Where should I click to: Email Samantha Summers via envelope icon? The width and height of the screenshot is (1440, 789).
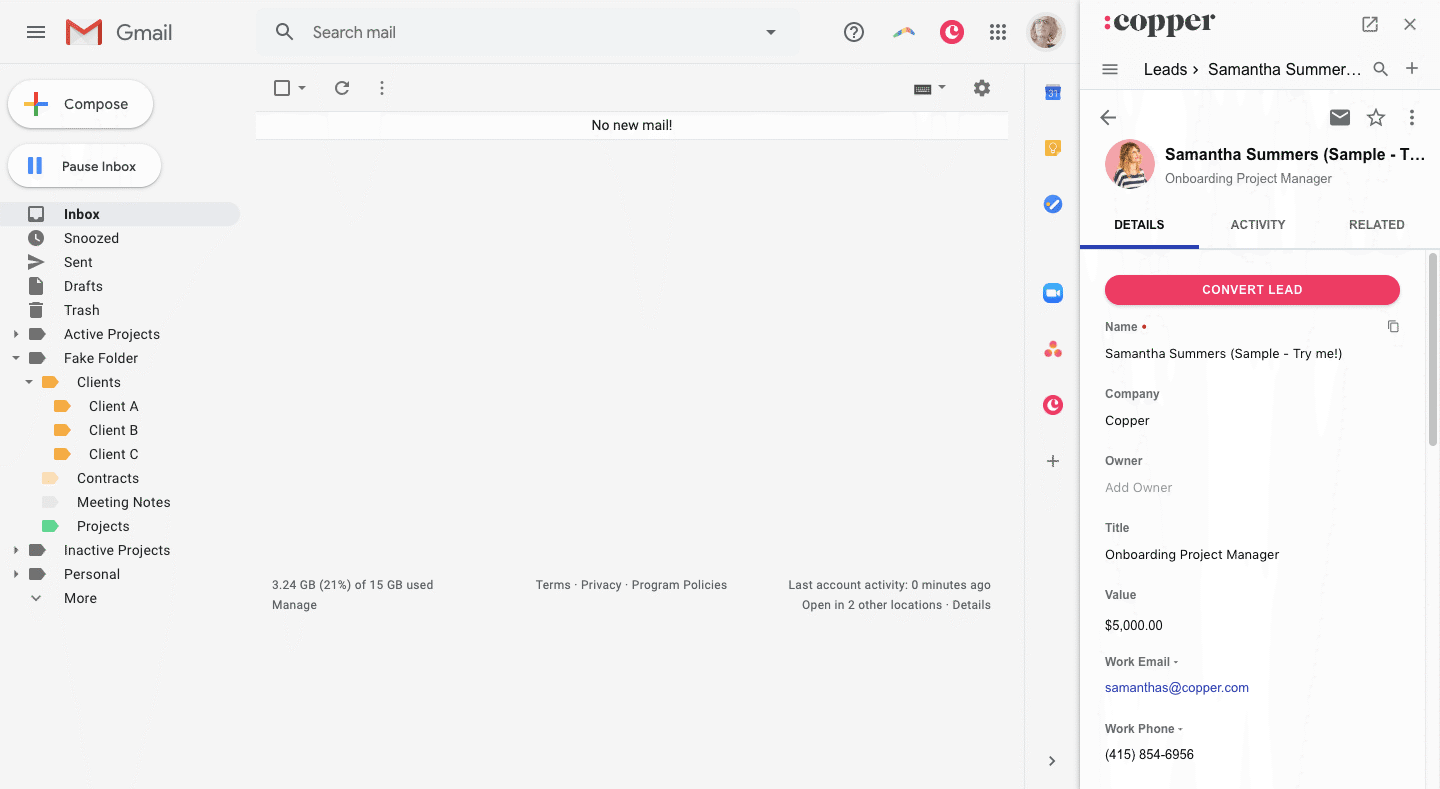pos(1340,118)
